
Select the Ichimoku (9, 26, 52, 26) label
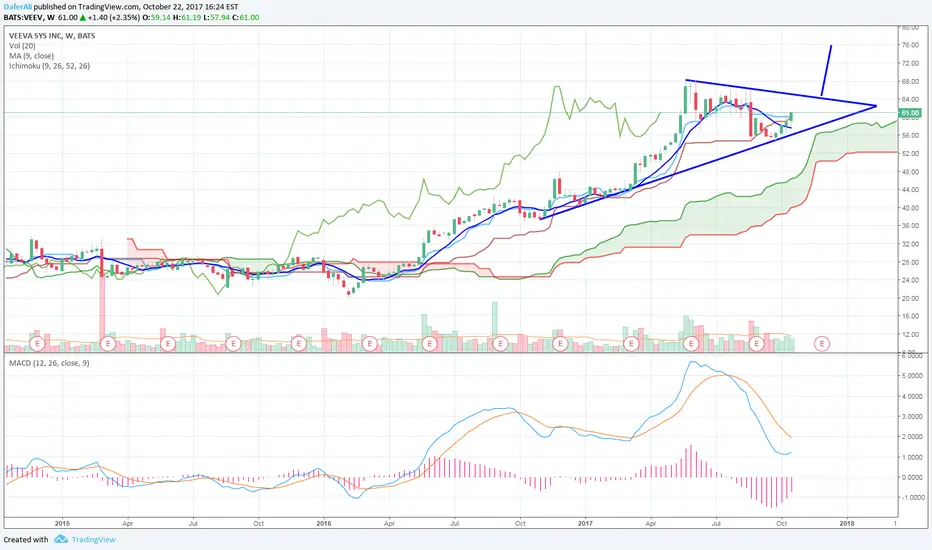49,66
